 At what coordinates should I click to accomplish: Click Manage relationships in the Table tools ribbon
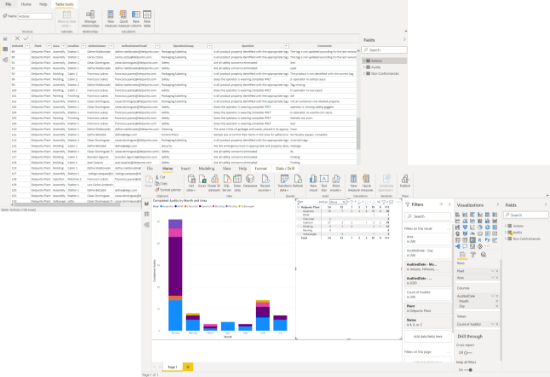[90, 18]
